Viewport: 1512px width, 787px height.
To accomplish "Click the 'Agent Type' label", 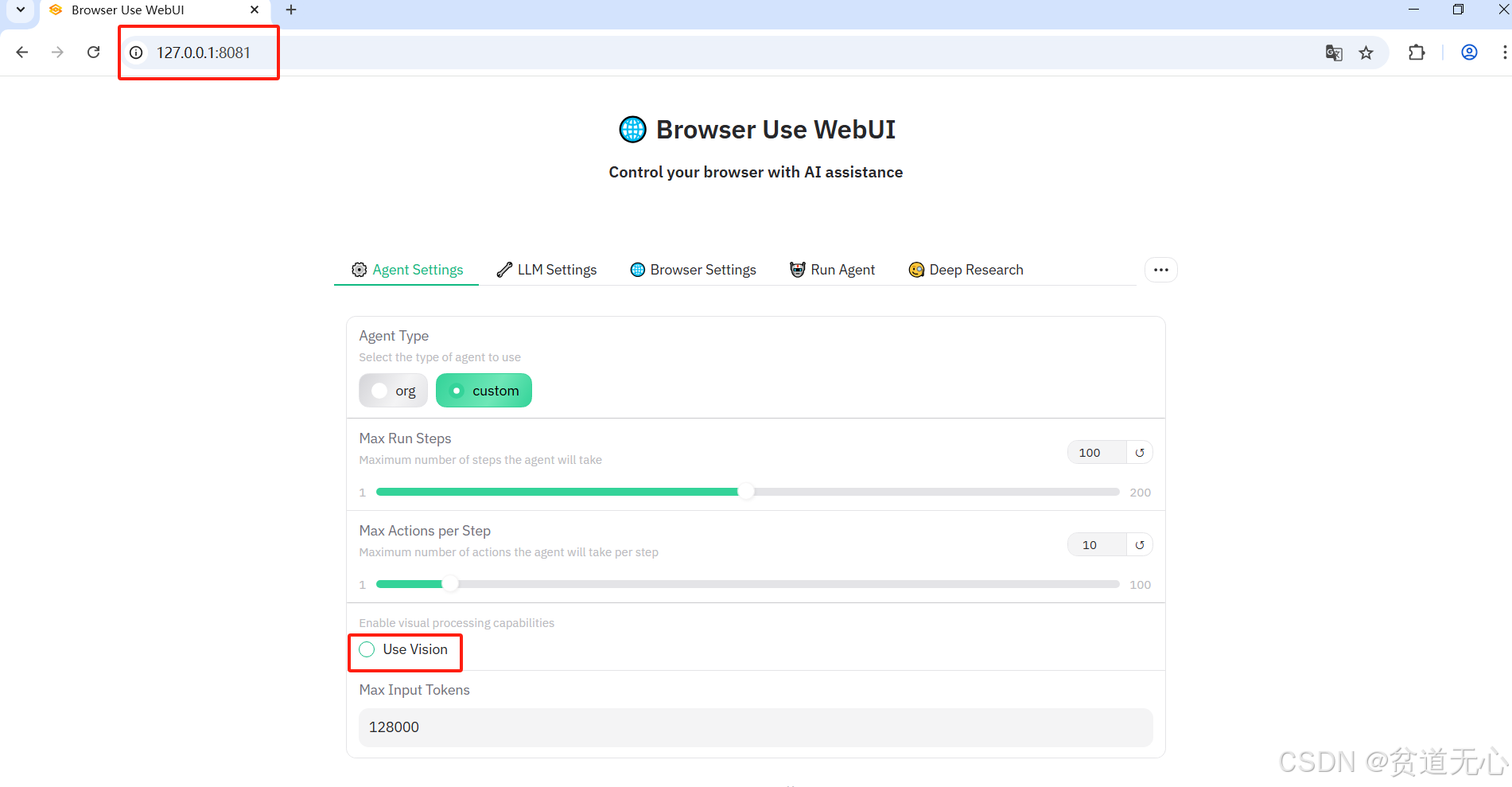I will point(394,336).
